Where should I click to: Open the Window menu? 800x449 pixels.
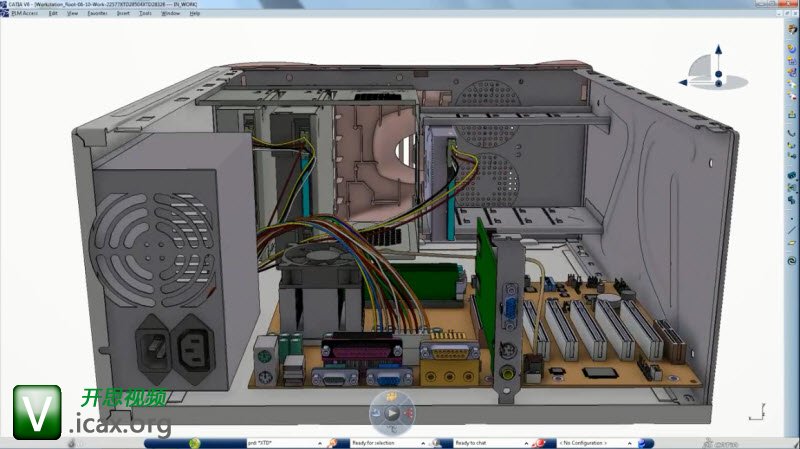pos(170,13)
